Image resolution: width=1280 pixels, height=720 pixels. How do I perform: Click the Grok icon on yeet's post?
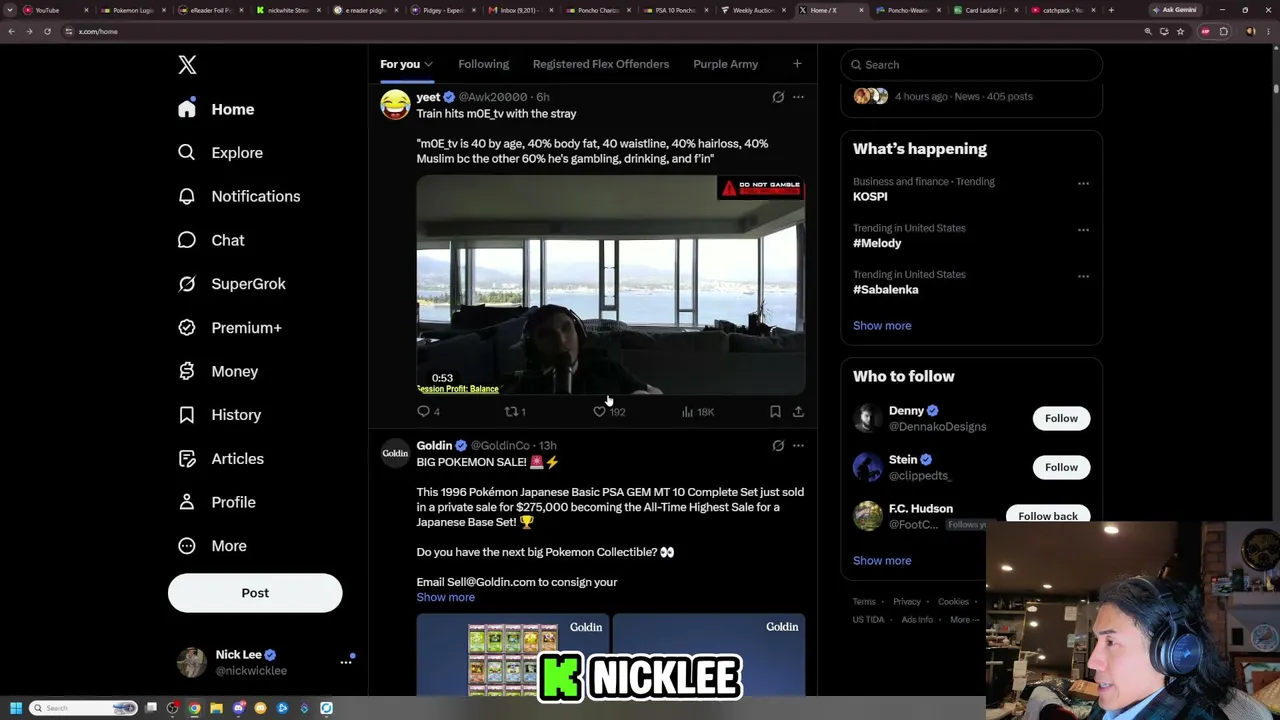pyautogui.click(x=778, y=97)
